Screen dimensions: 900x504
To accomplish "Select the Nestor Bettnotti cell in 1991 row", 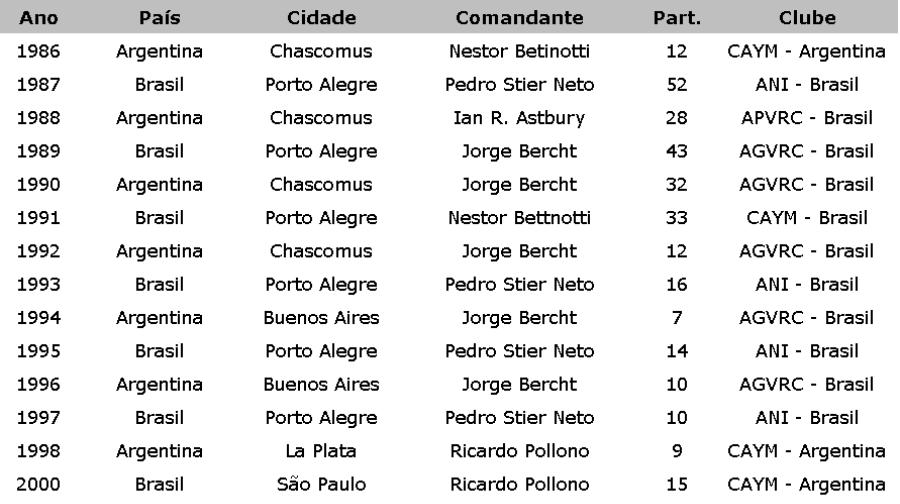I will pos(519,218).
